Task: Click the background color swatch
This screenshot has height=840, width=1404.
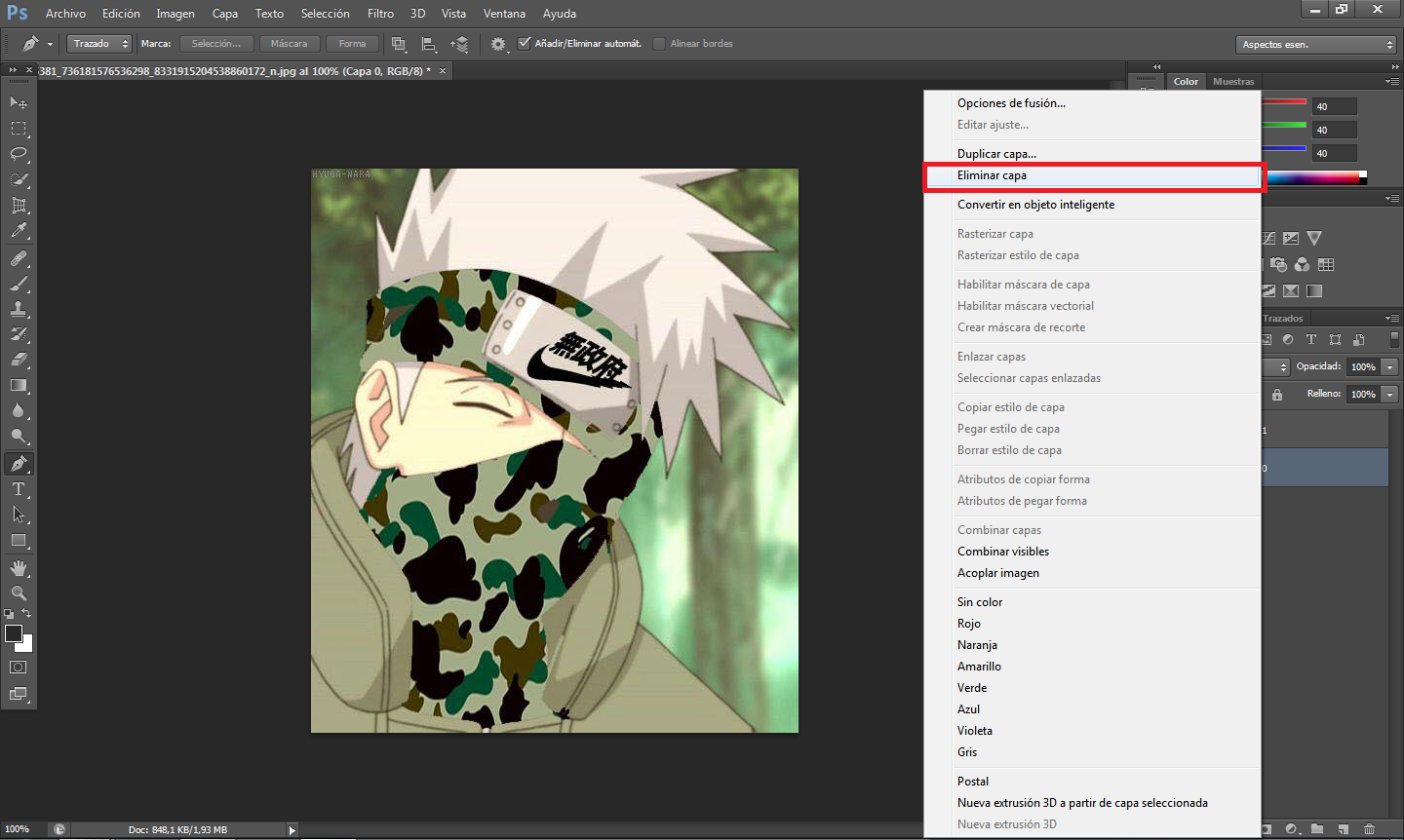Action: [x=28, y=646]
